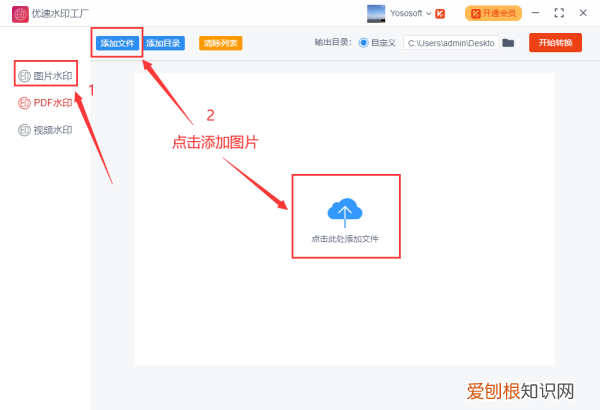Click the 优速水印工厂 app logo icon
Viewport: 600px width, 410px height.
[x=20, y=14]
